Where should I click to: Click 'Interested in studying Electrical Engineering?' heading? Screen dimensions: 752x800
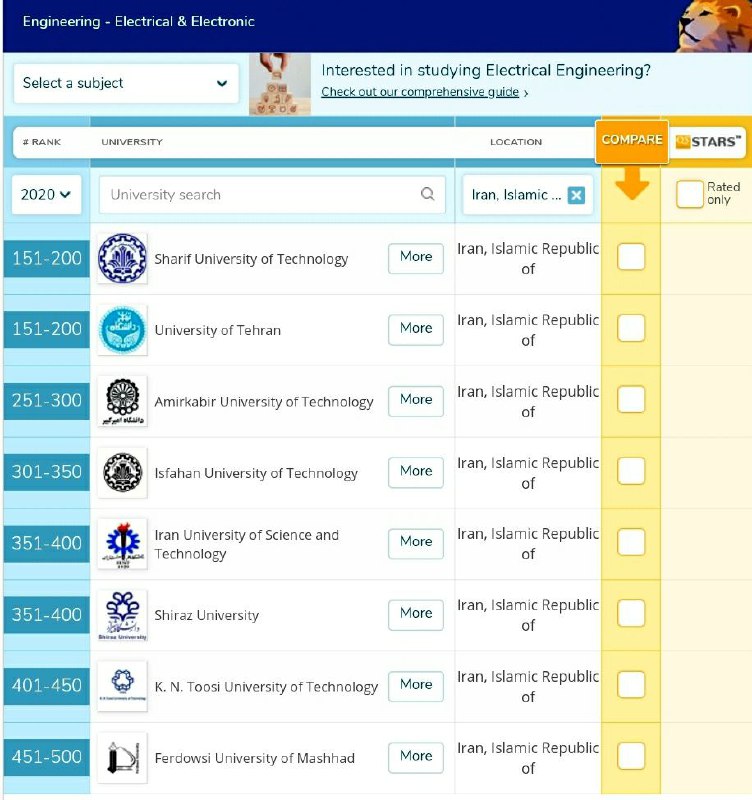click(x=486, y=70)
